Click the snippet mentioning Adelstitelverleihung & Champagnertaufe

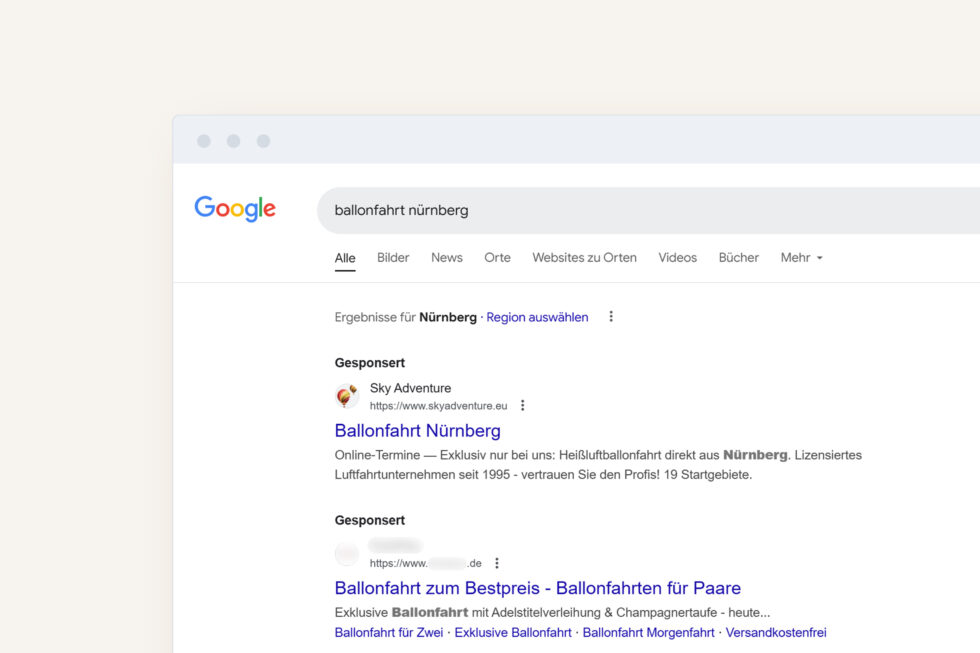[x=552, y=612]
